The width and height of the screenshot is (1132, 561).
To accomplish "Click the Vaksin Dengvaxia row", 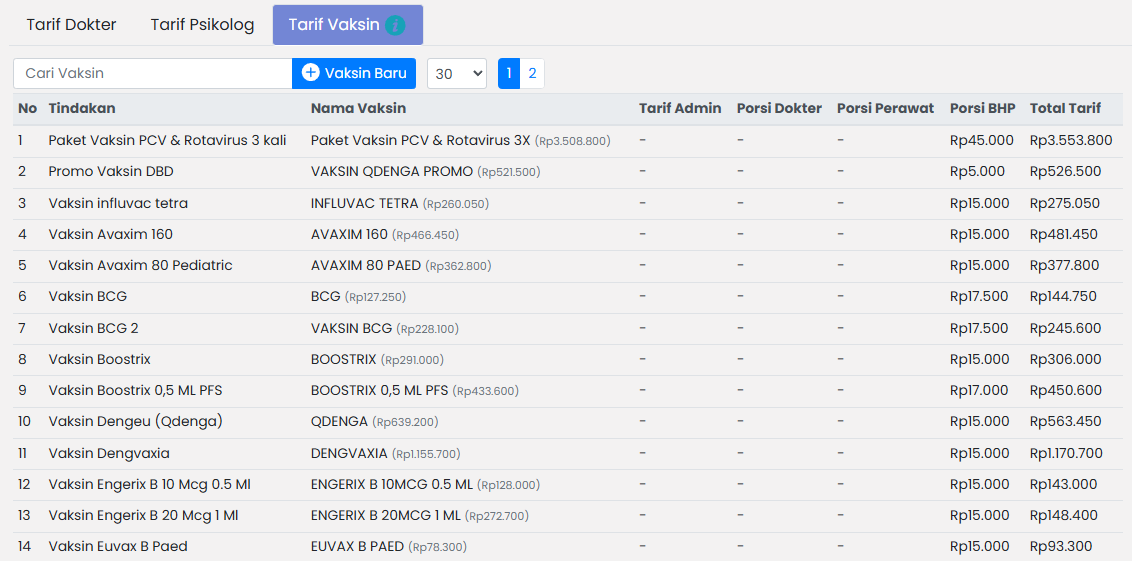I will 109,453.
